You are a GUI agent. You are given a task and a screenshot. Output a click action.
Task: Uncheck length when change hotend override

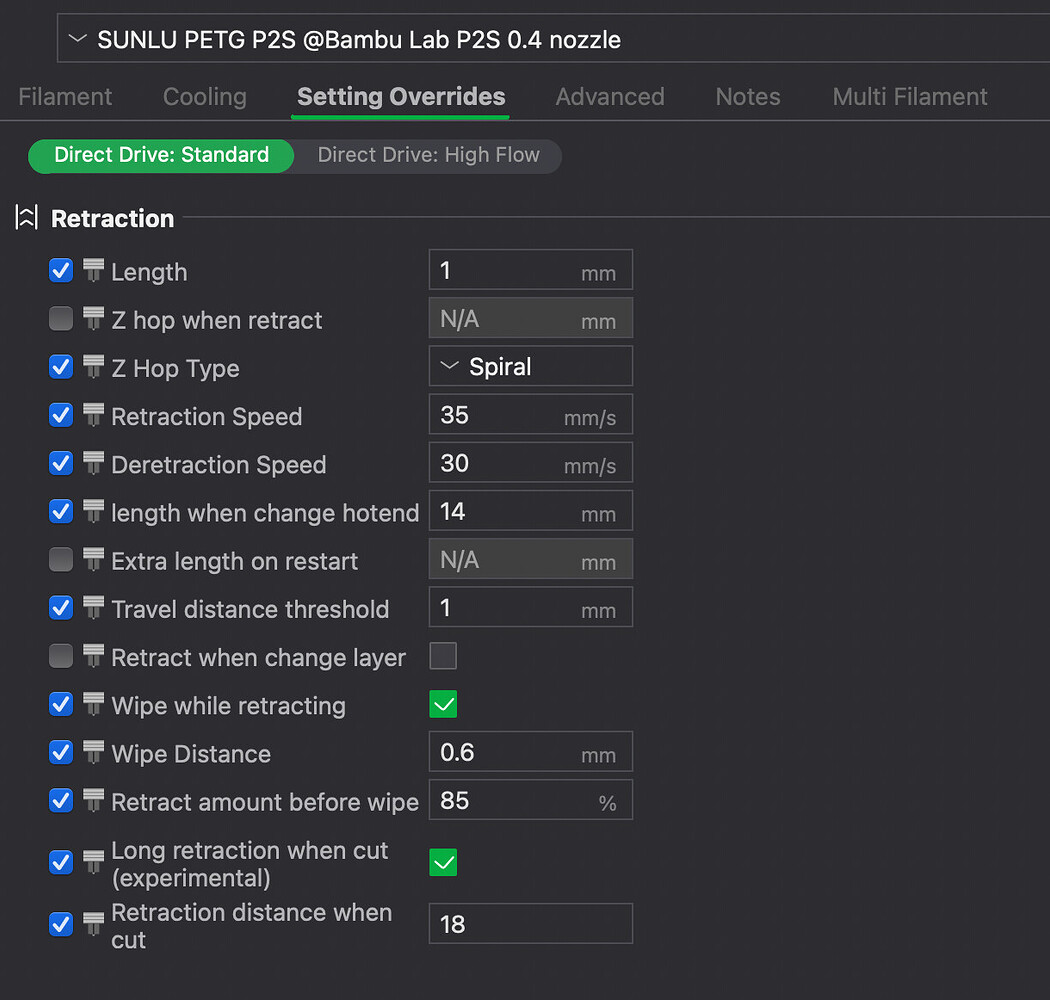click(x=61, y=512)
